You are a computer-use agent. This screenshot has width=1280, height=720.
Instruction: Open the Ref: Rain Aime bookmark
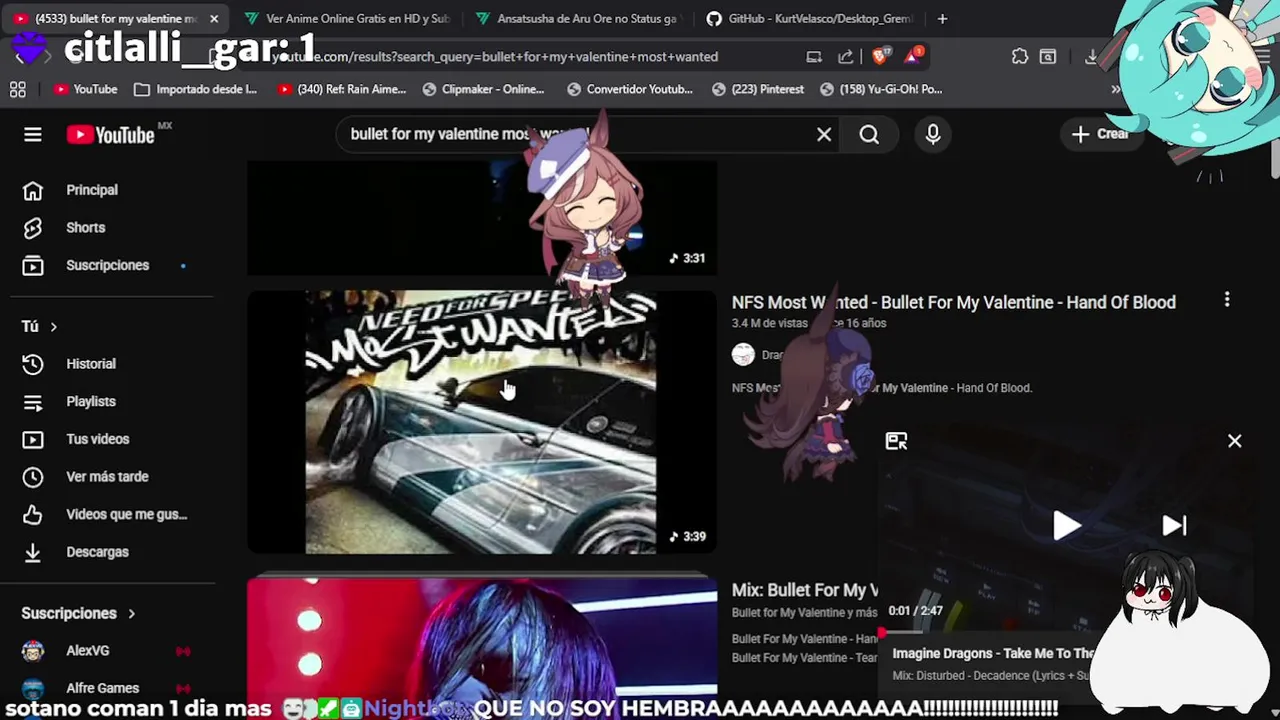tap(341, 89)
